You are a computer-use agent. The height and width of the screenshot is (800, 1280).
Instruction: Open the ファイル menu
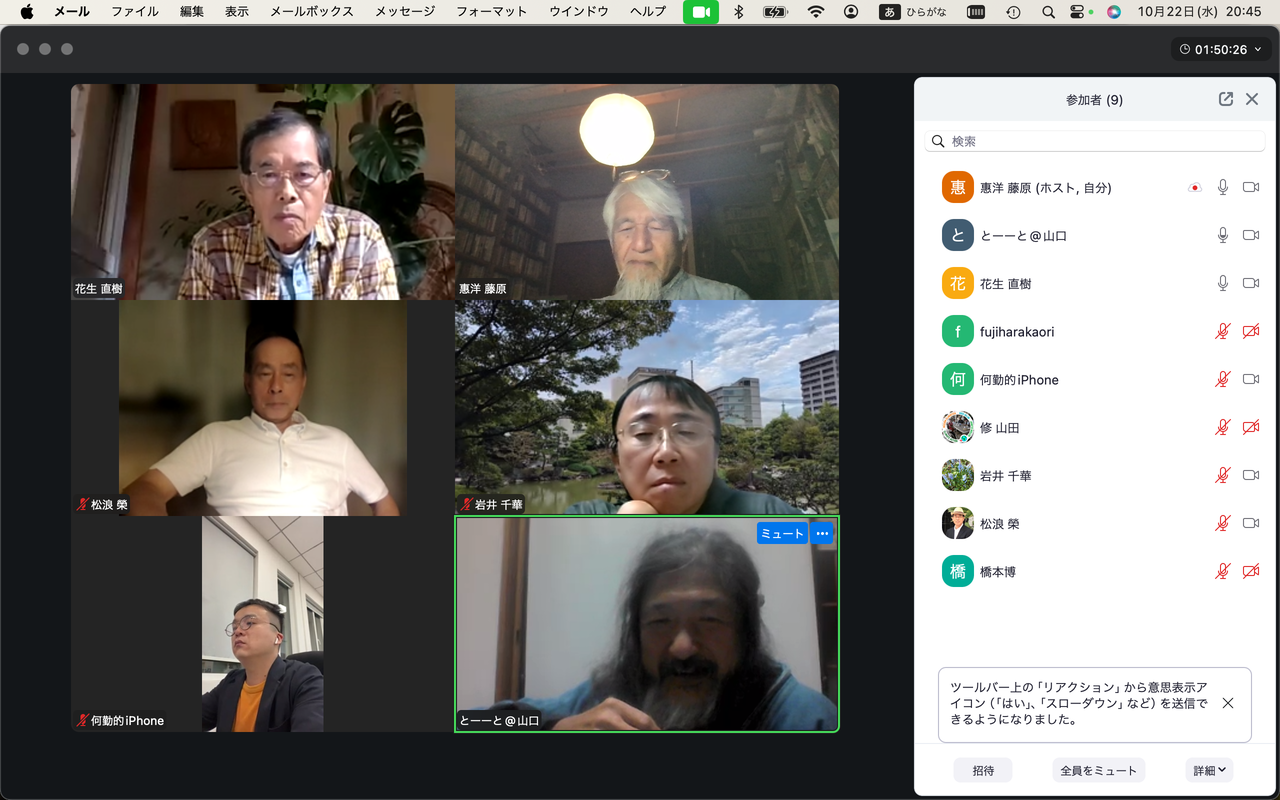tap(134, 12)
